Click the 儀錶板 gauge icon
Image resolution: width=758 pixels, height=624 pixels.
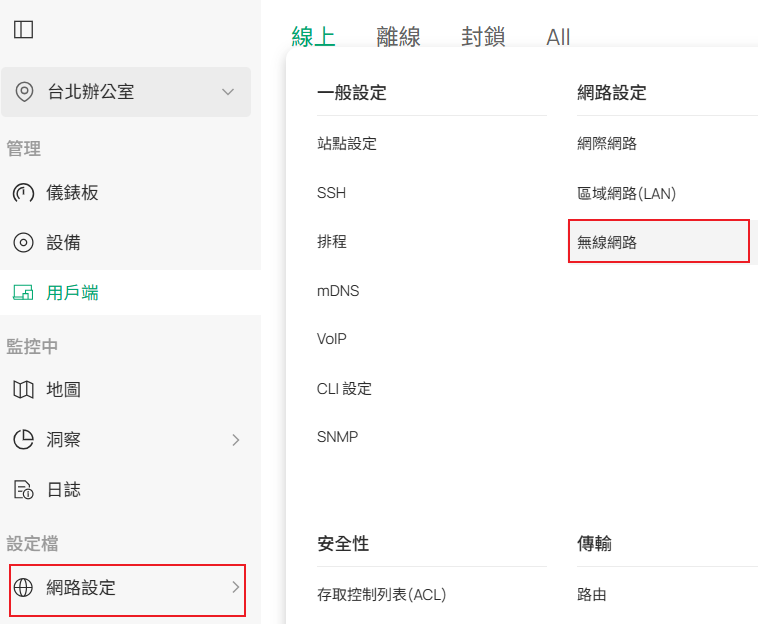(23, 193)
